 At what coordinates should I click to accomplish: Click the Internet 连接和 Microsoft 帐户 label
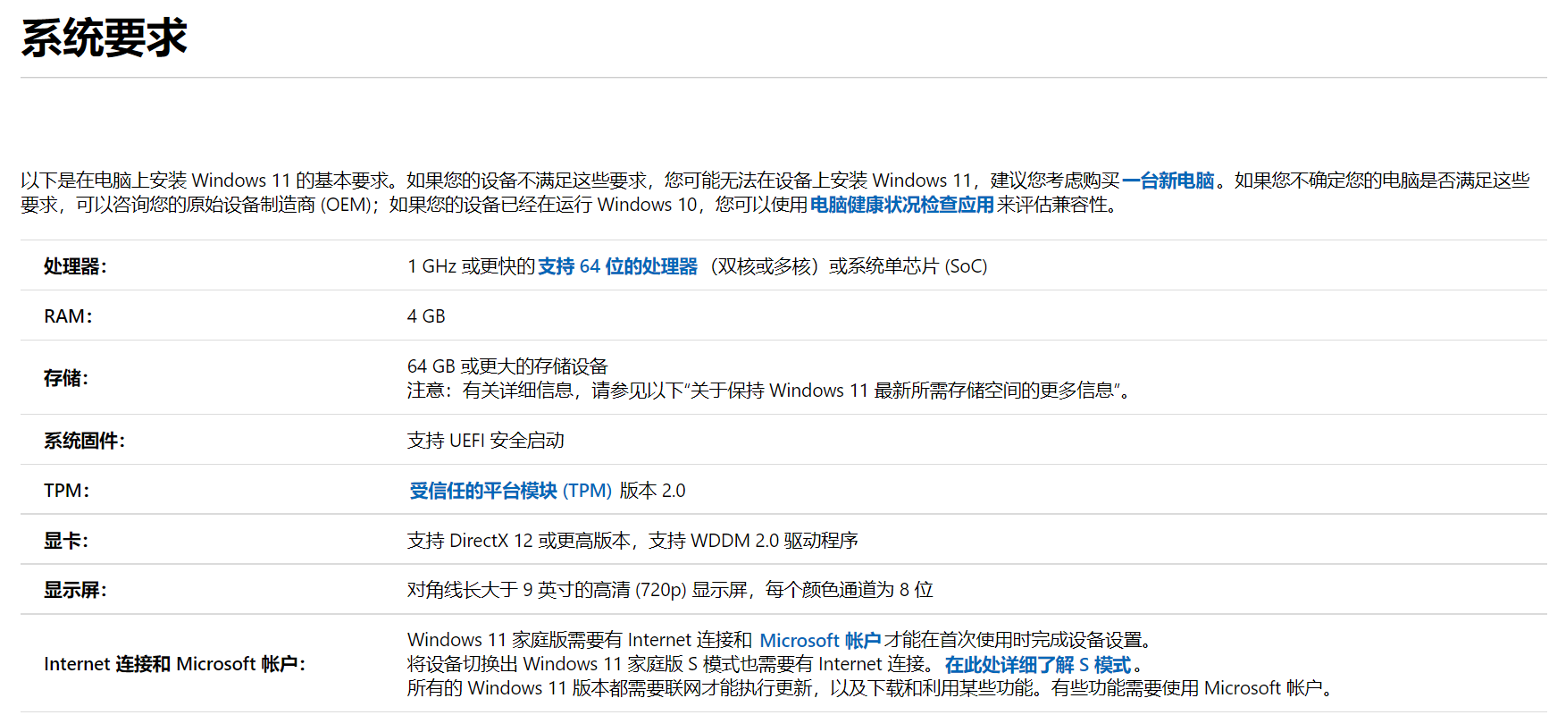click(x=175, y=665)
